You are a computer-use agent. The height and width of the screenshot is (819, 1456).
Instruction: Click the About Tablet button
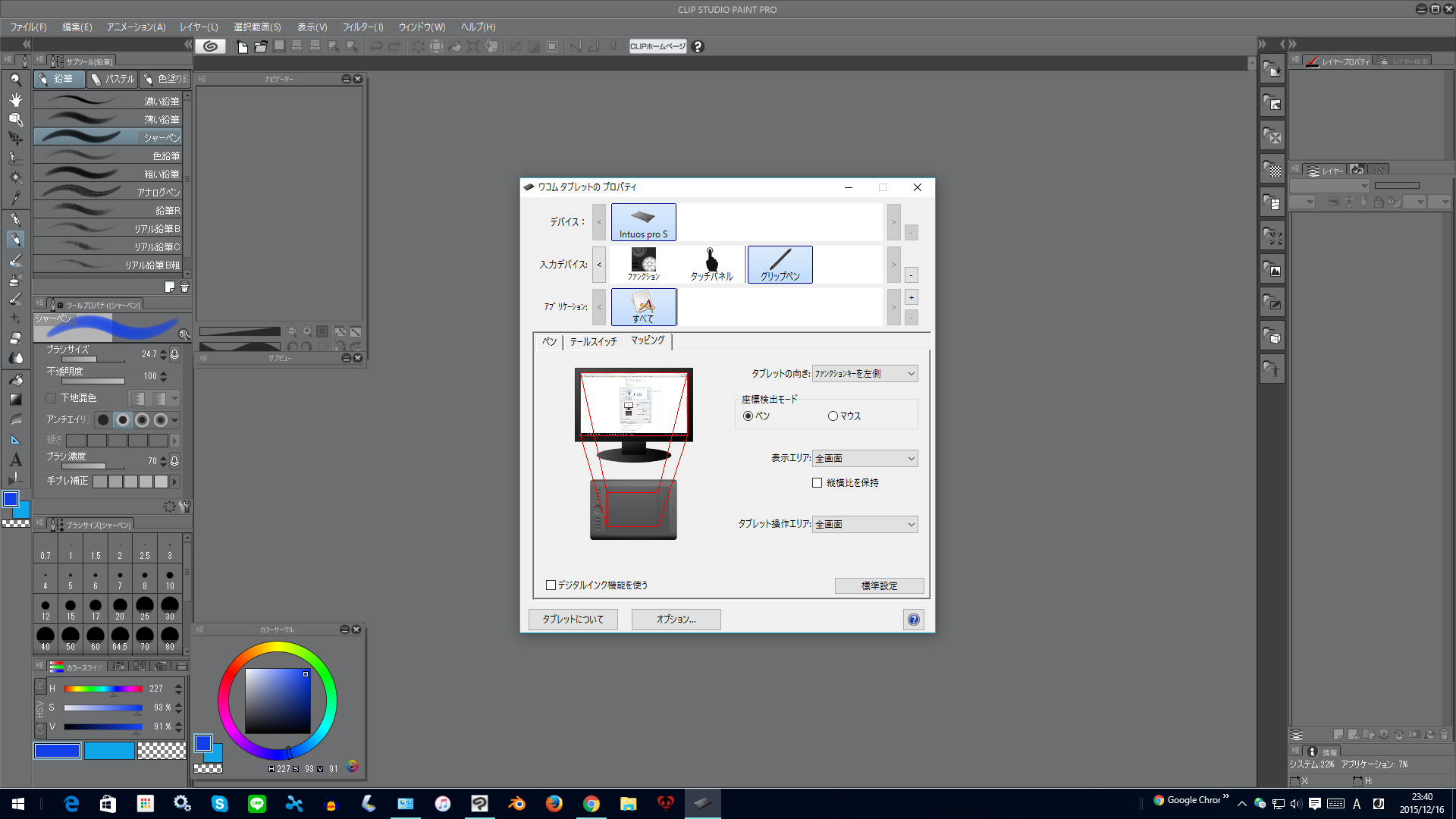pyautogui.click(x=573, y=619)
